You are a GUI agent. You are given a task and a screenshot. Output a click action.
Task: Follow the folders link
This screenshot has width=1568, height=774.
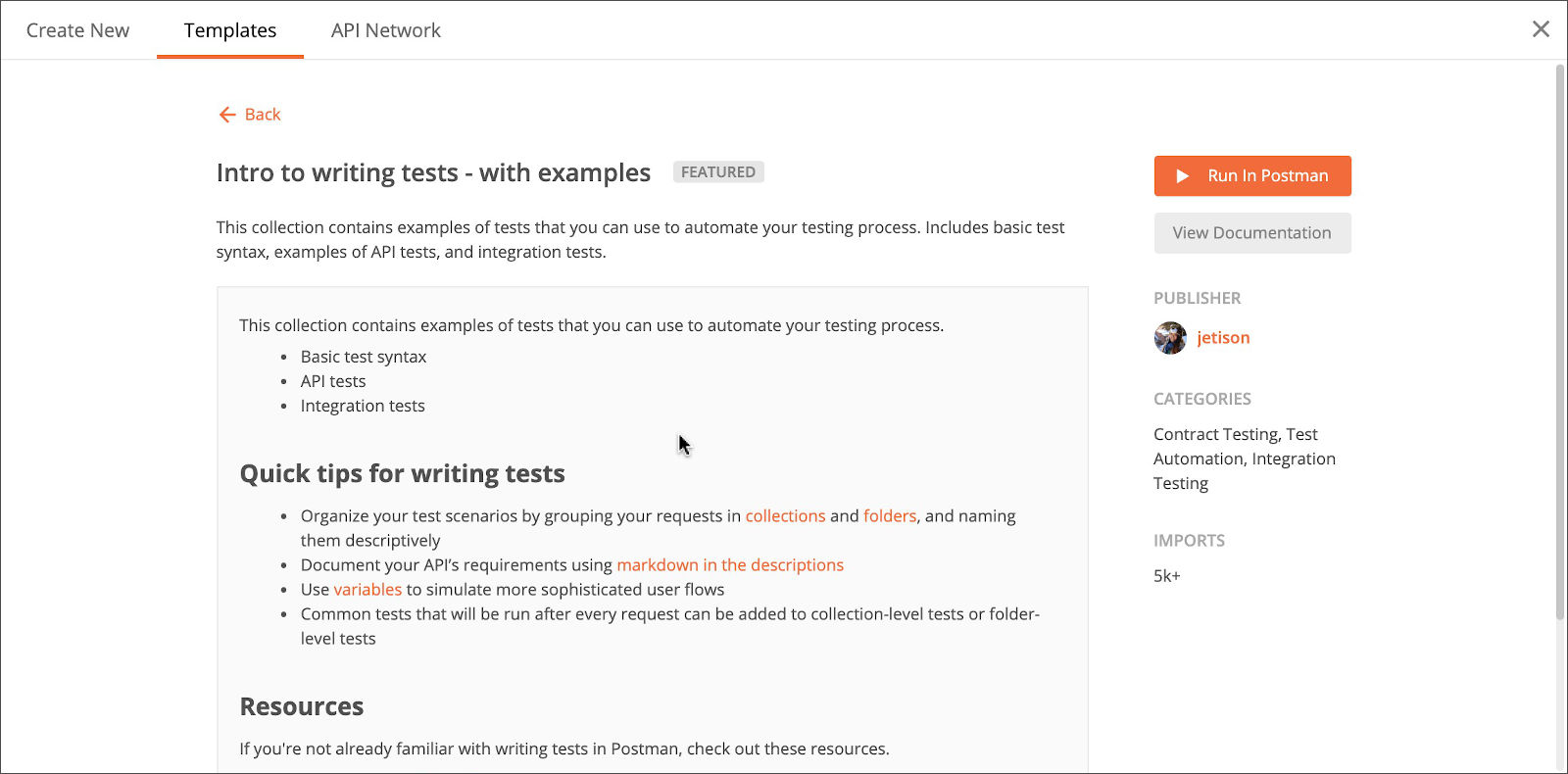point(890,516)
